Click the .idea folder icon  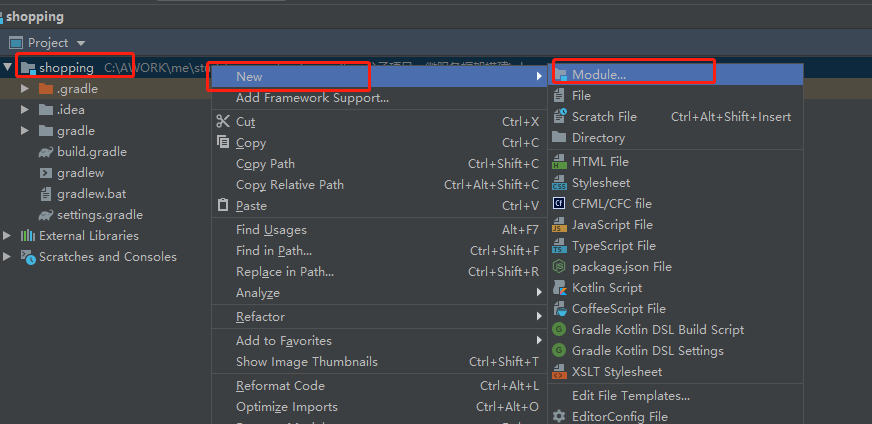[x=46, y=110]
